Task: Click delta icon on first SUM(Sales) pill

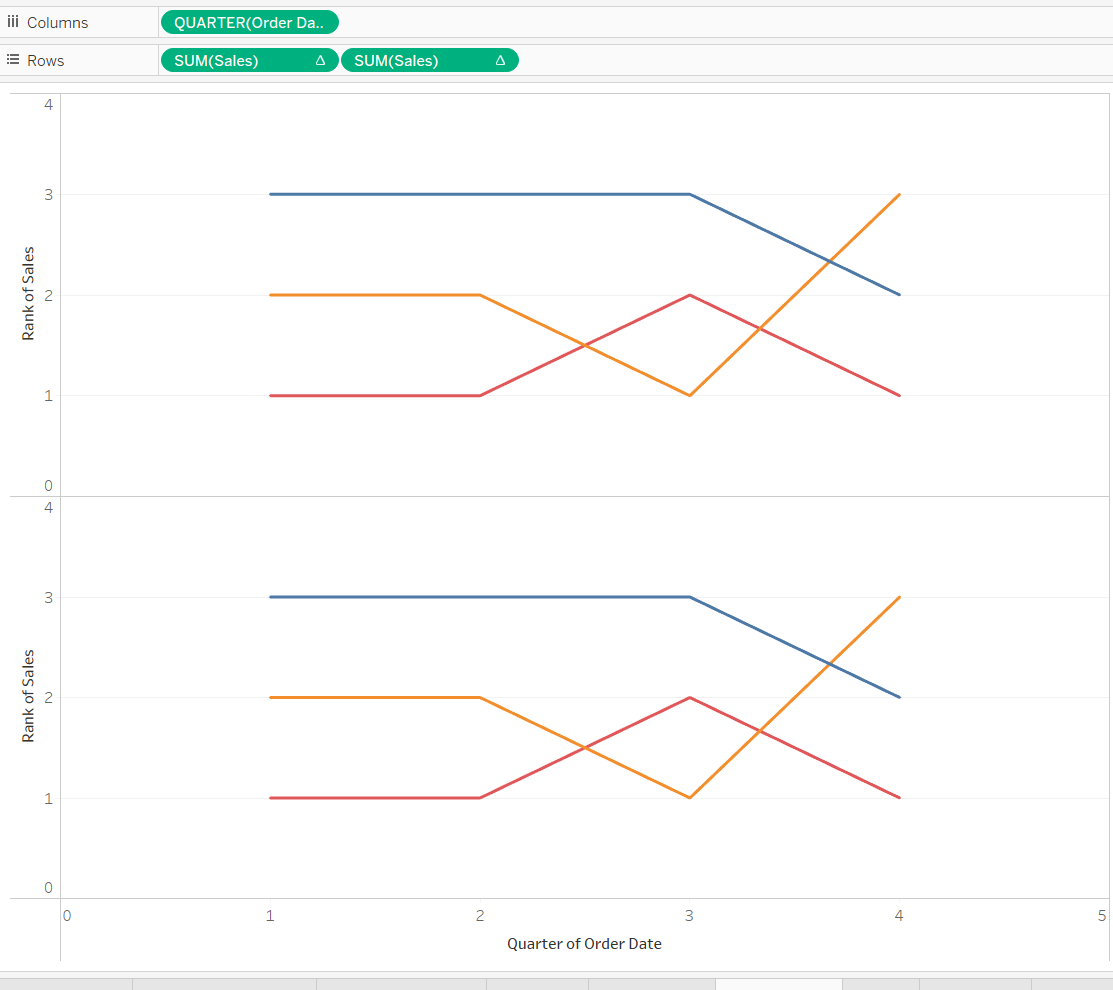Action: [x=320, y=60]
